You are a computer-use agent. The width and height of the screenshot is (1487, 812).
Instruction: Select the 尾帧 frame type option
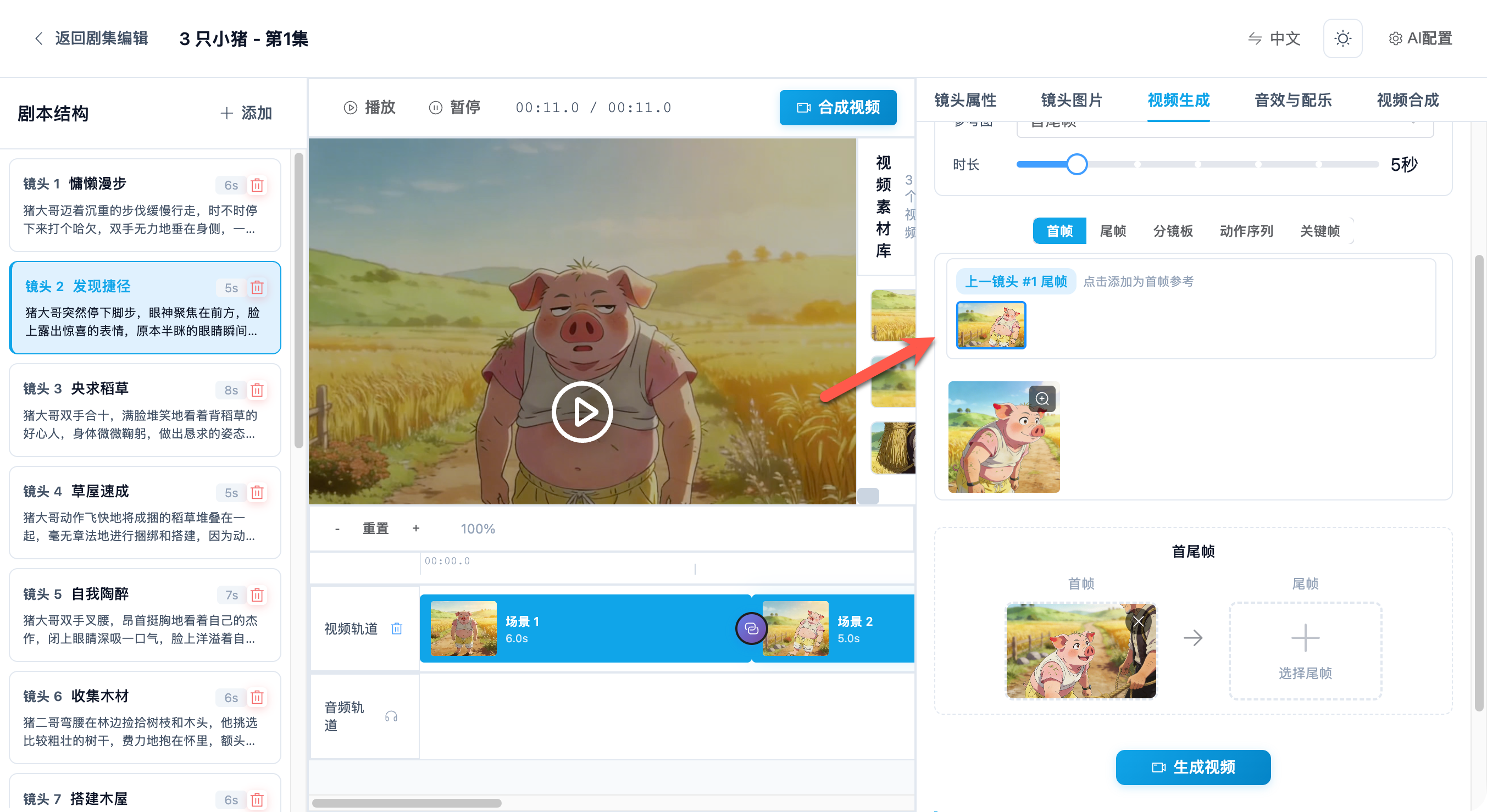point(1112,231)
